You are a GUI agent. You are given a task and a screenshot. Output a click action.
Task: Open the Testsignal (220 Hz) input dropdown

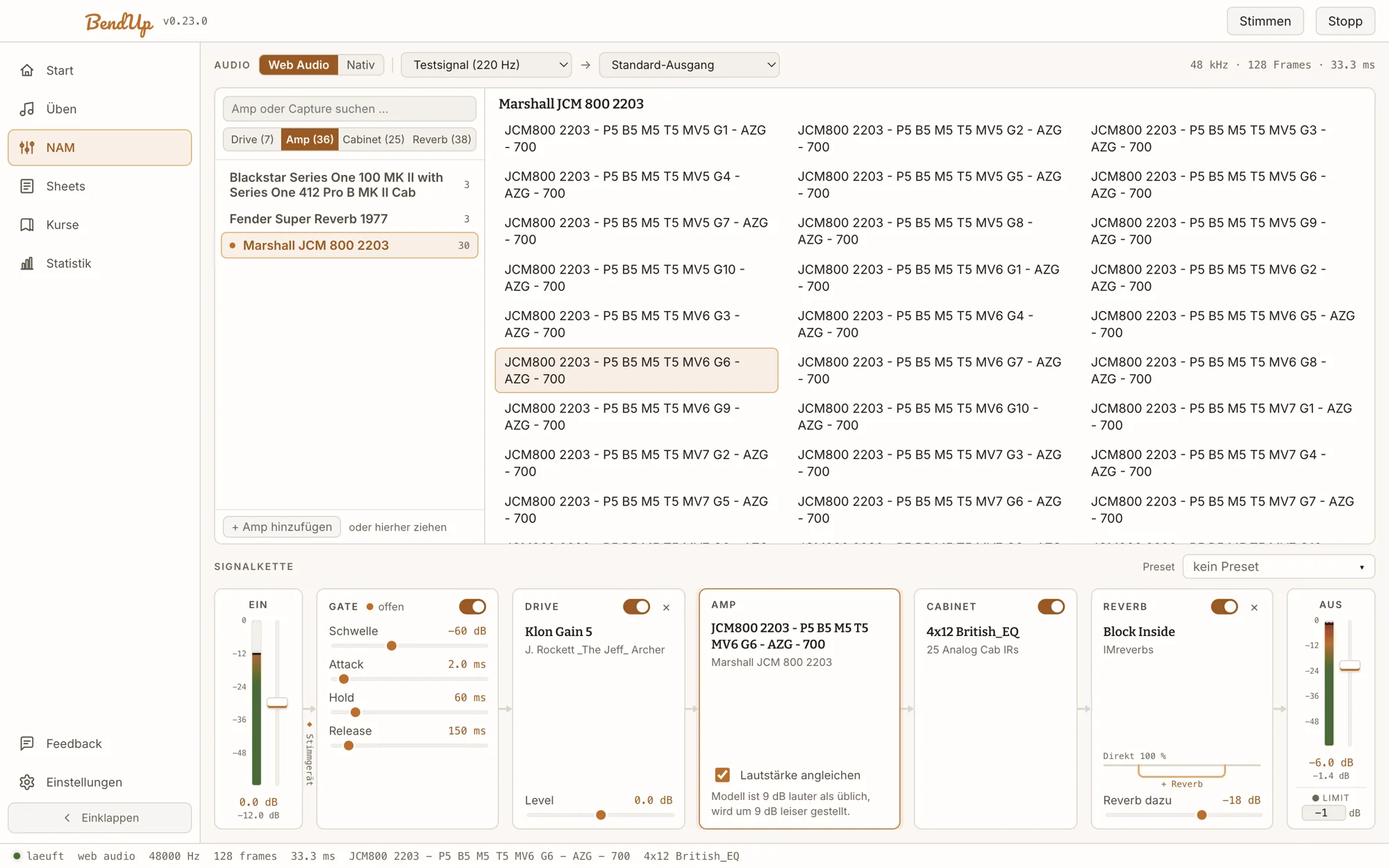click(486, 65)
